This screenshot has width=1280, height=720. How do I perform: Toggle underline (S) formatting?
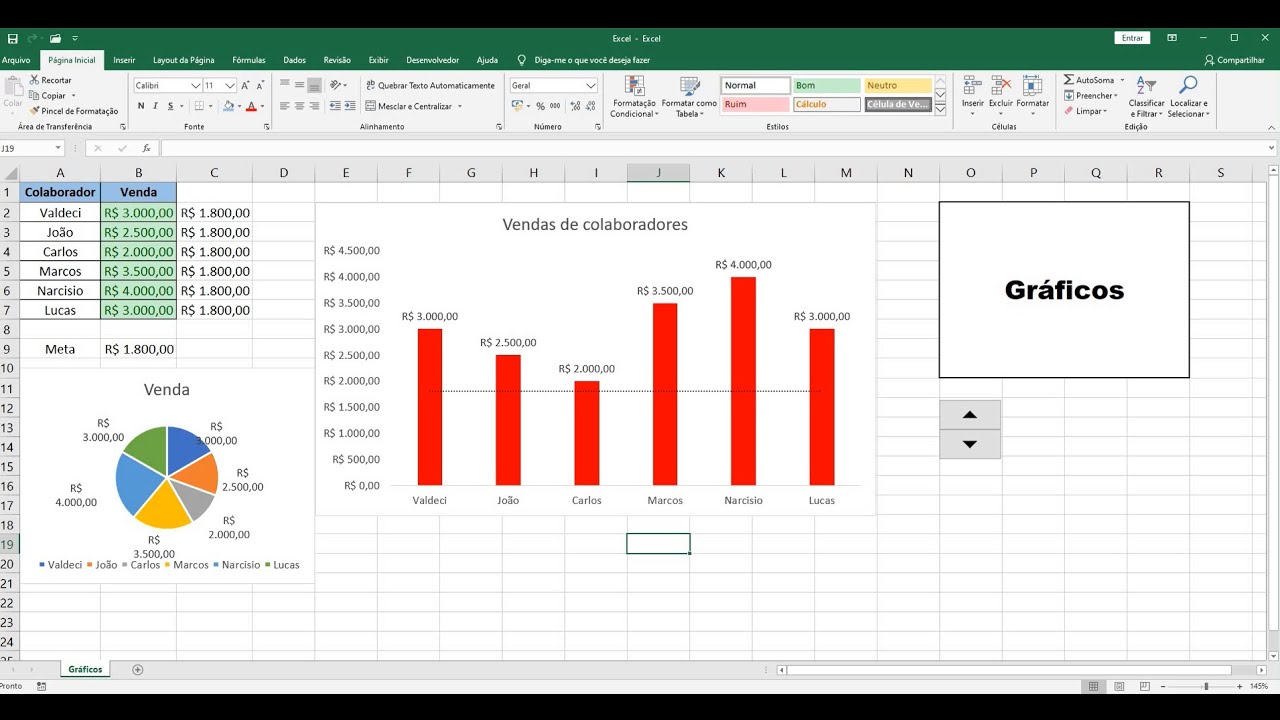(x=170, y=106)
